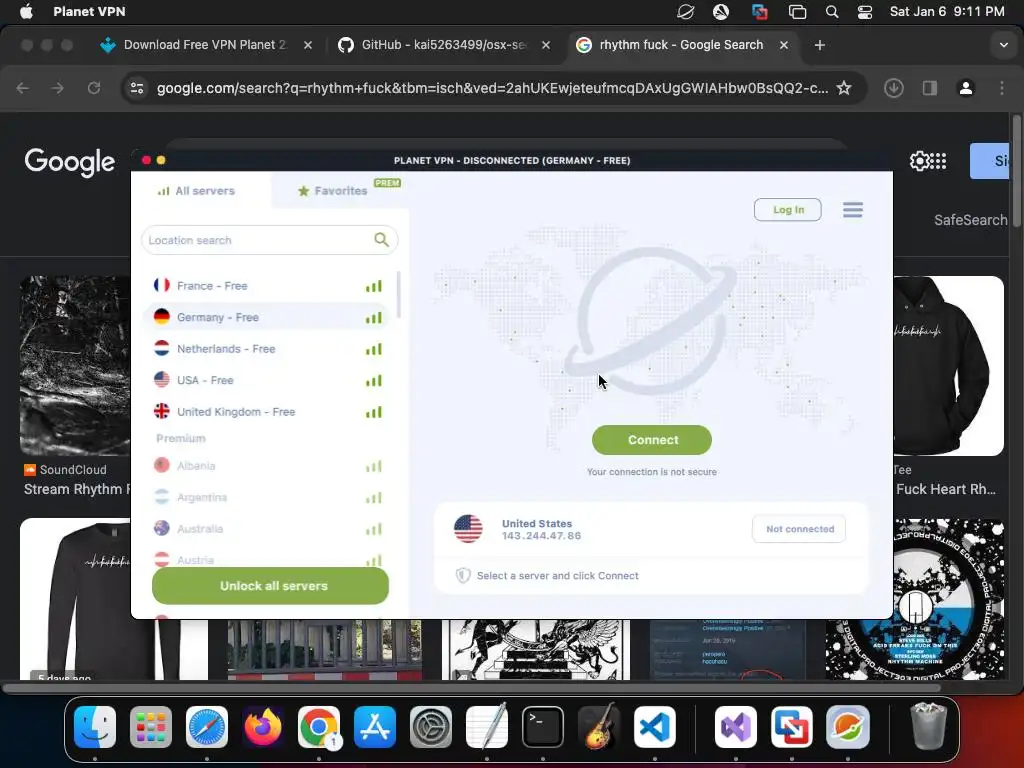
Task: Select France - Free server
Action: 268,285
